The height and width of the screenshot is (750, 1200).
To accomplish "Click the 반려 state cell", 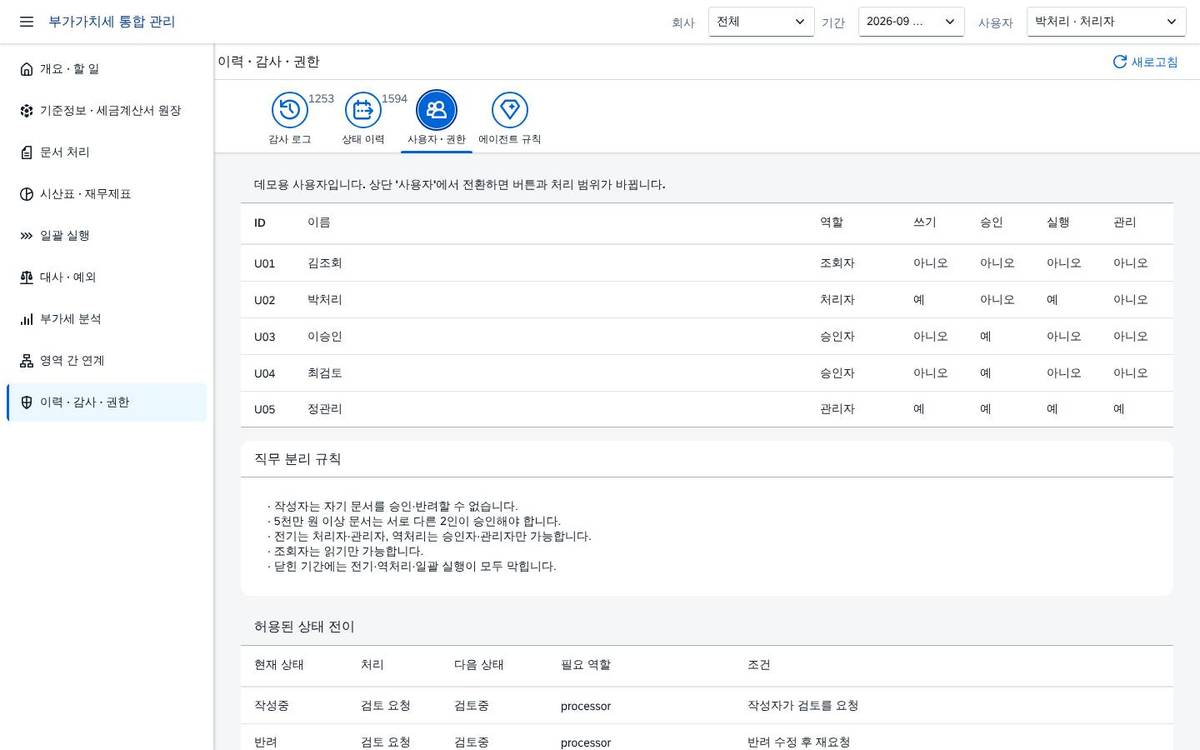I will (266, 743).
